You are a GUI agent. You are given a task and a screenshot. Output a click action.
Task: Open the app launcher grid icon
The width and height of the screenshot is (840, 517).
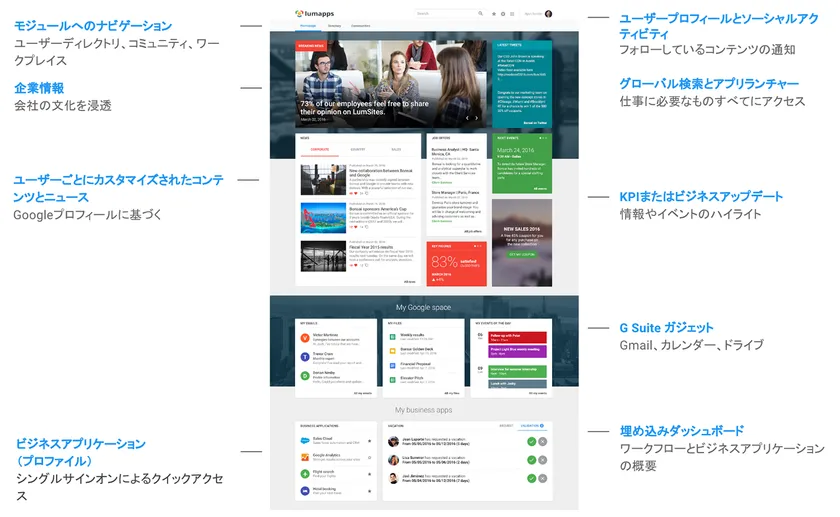512,14
